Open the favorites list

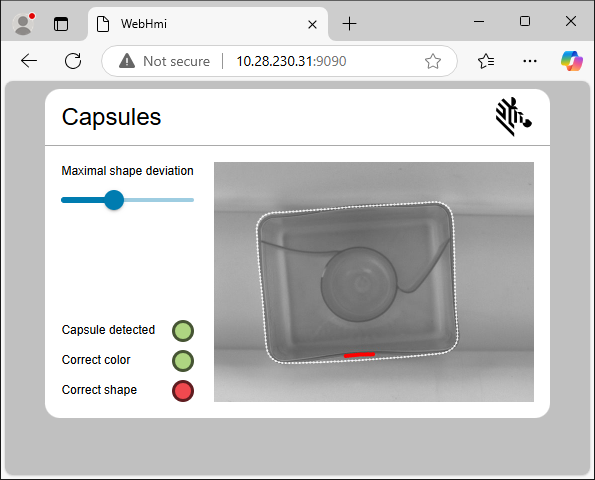[486, 61]
